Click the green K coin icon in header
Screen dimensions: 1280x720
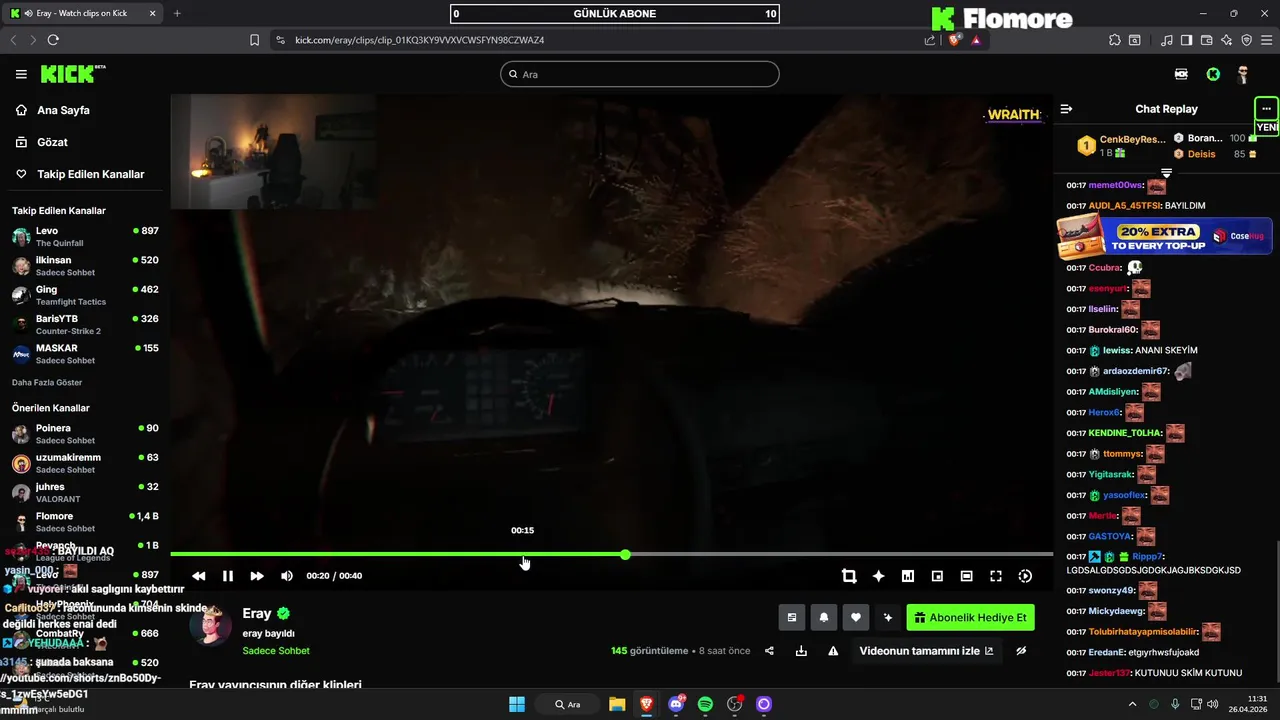tap(1213, 74)
